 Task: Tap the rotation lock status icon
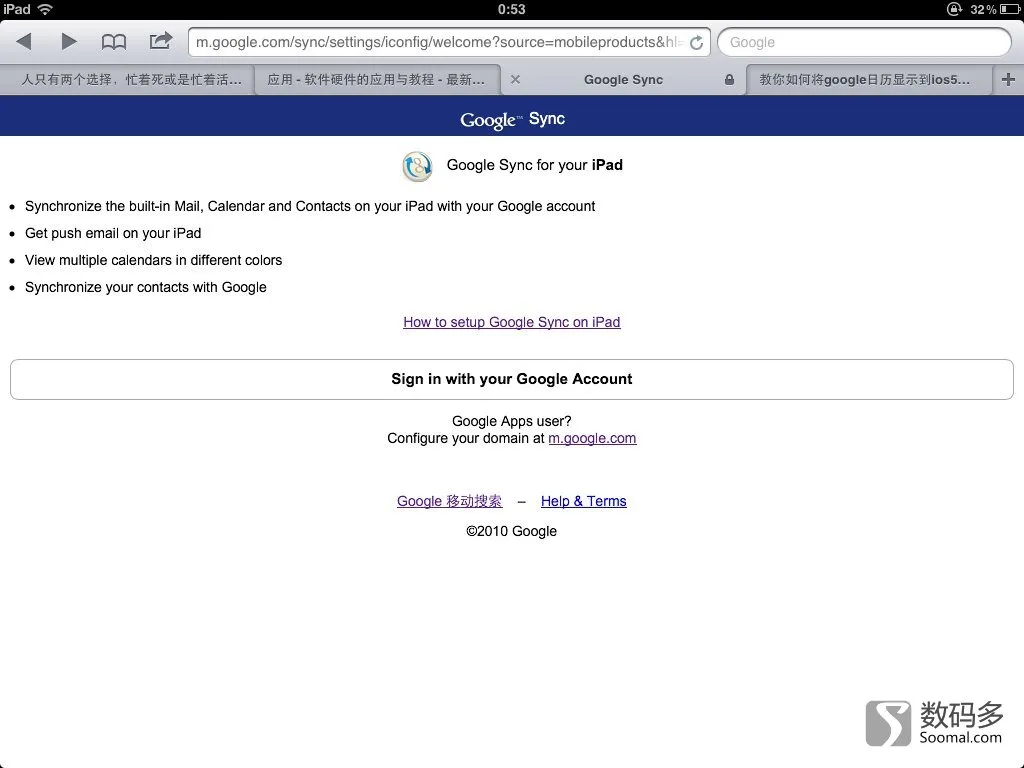[954, 9]
